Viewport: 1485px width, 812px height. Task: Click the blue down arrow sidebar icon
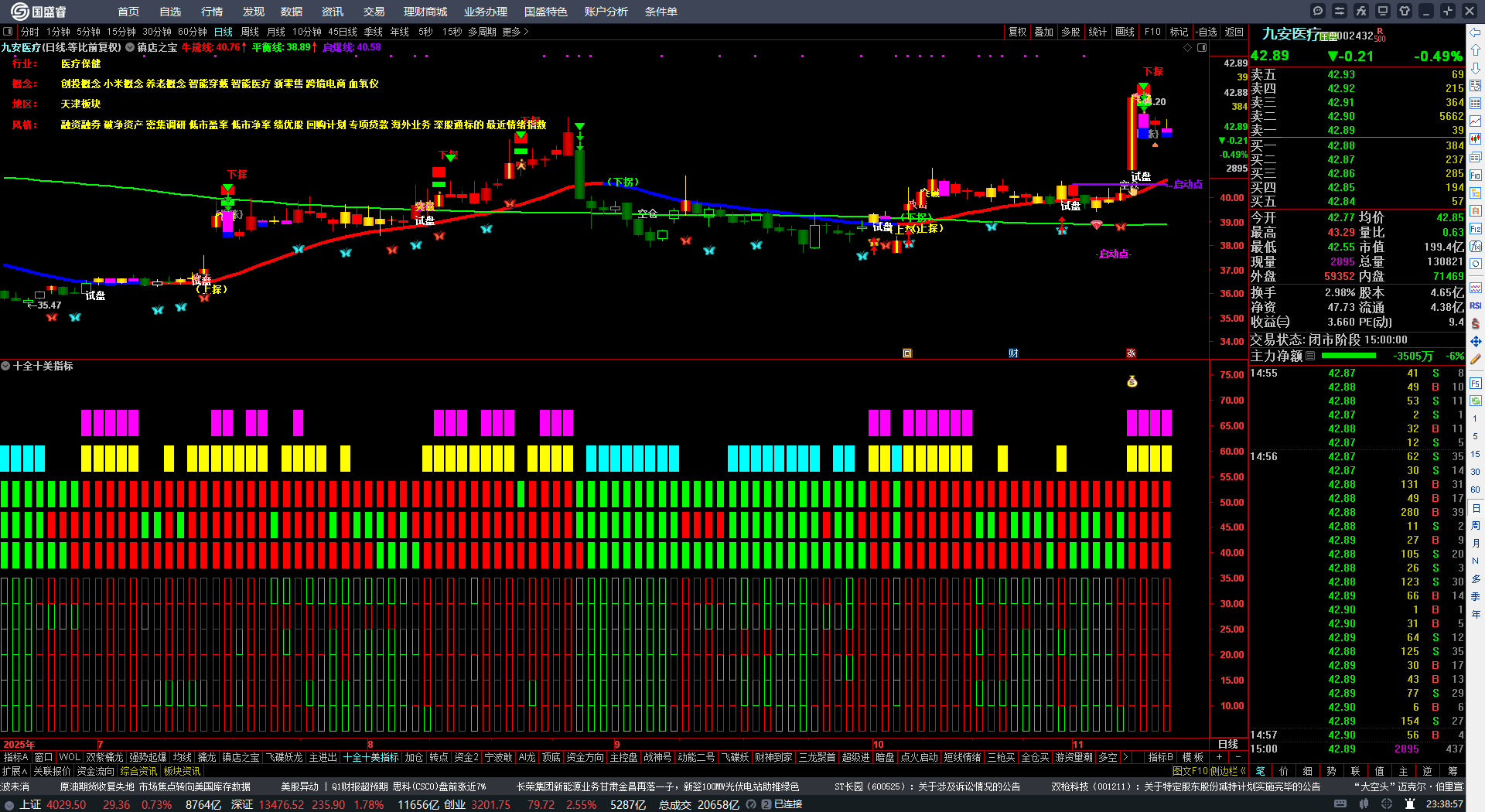(1476, 68)
